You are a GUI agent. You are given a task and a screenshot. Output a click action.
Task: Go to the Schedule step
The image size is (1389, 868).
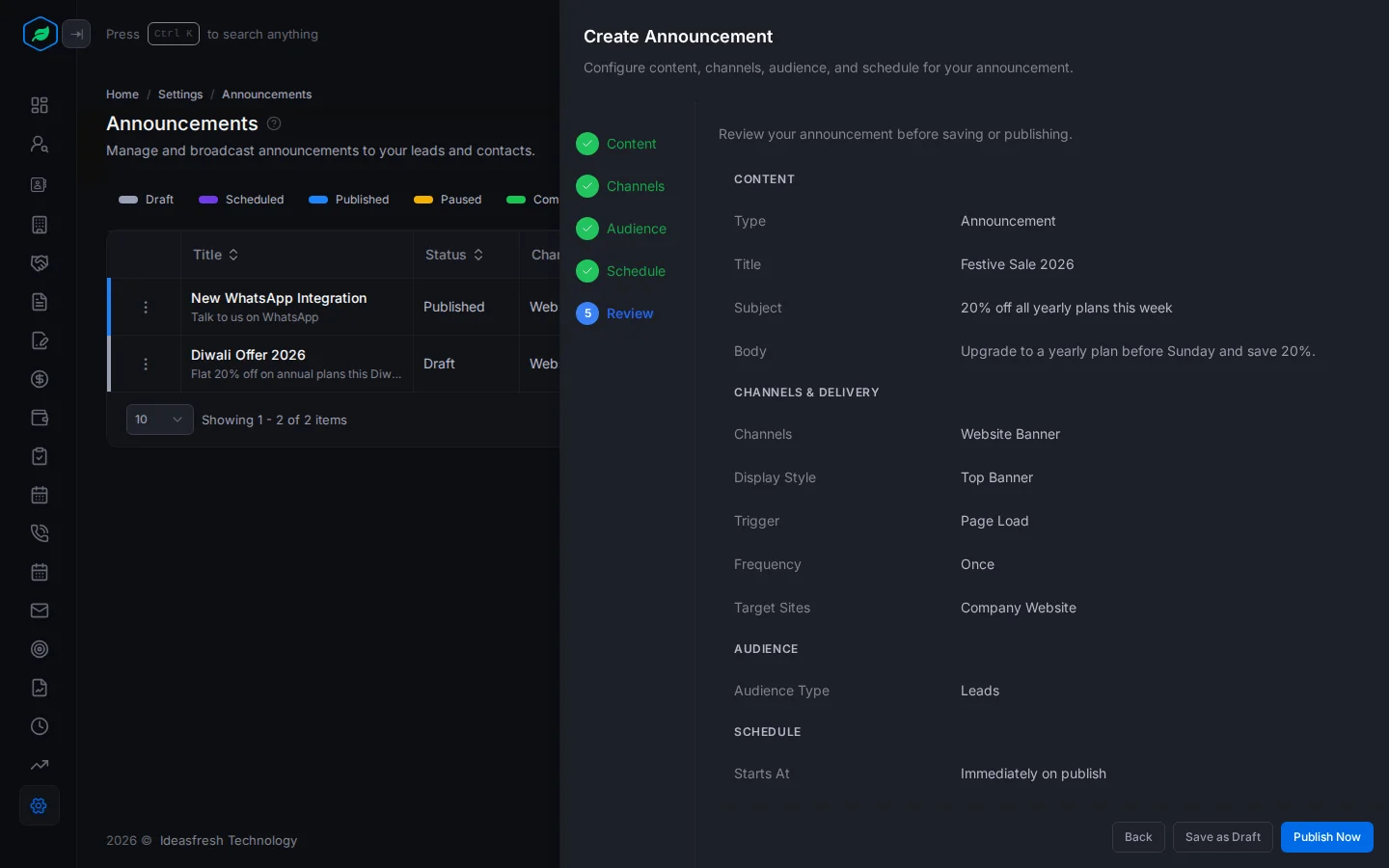click(x=621, y=271)
